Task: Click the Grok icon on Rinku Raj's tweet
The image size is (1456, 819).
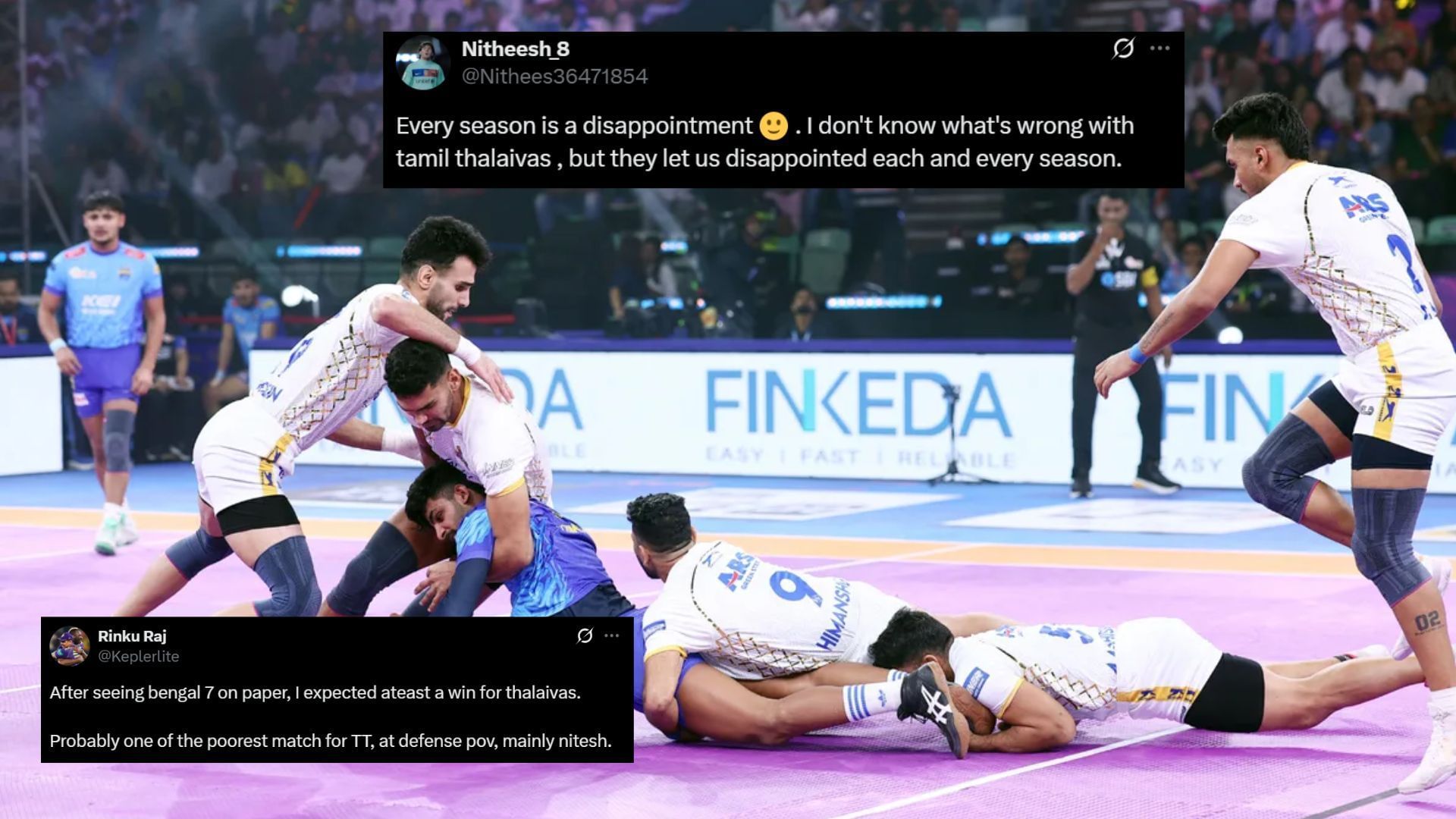Action: [x=584, y=635]
